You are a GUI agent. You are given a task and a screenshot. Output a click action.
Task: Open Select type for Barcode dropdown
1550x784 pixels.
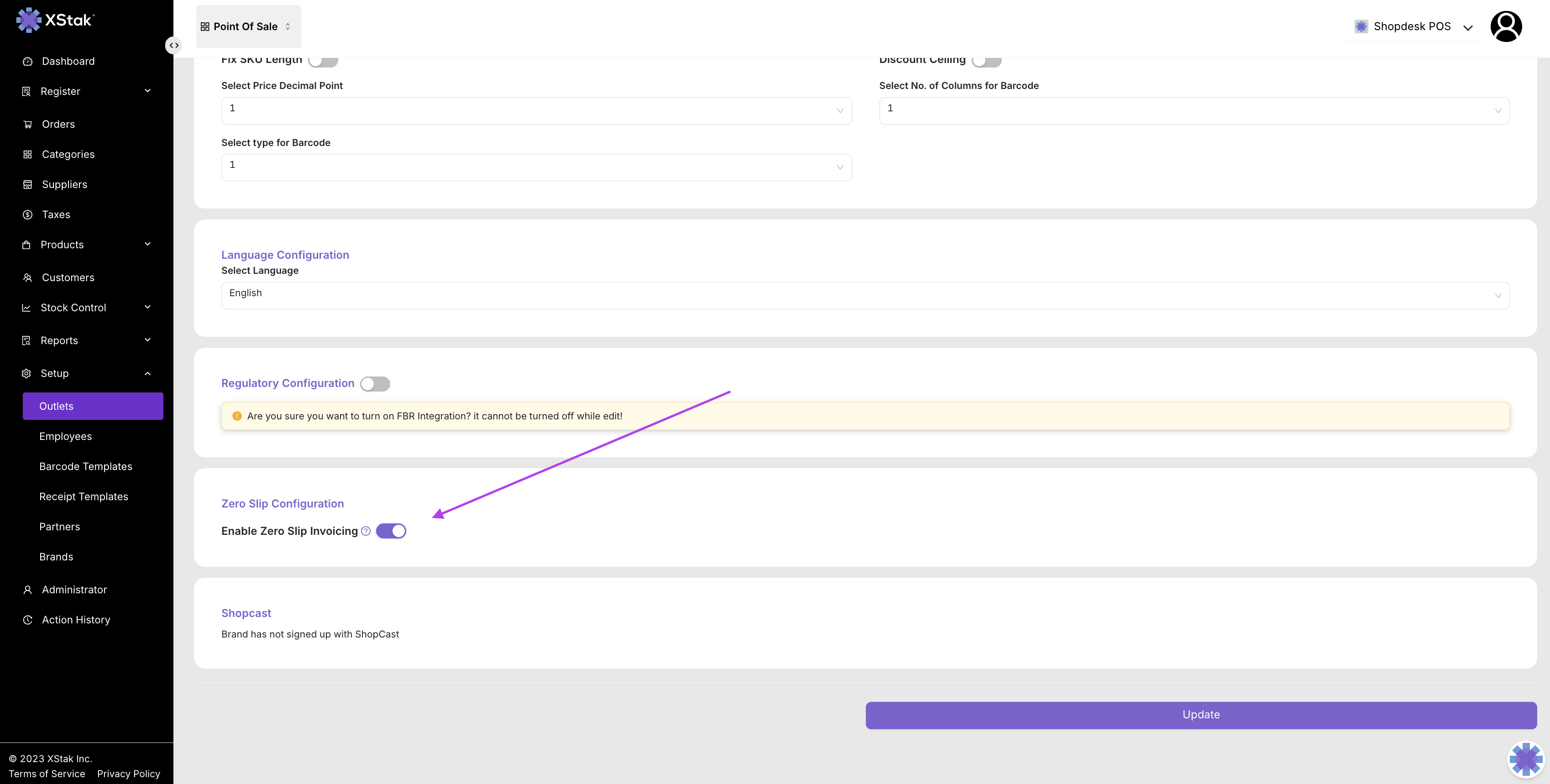point(536,167)
